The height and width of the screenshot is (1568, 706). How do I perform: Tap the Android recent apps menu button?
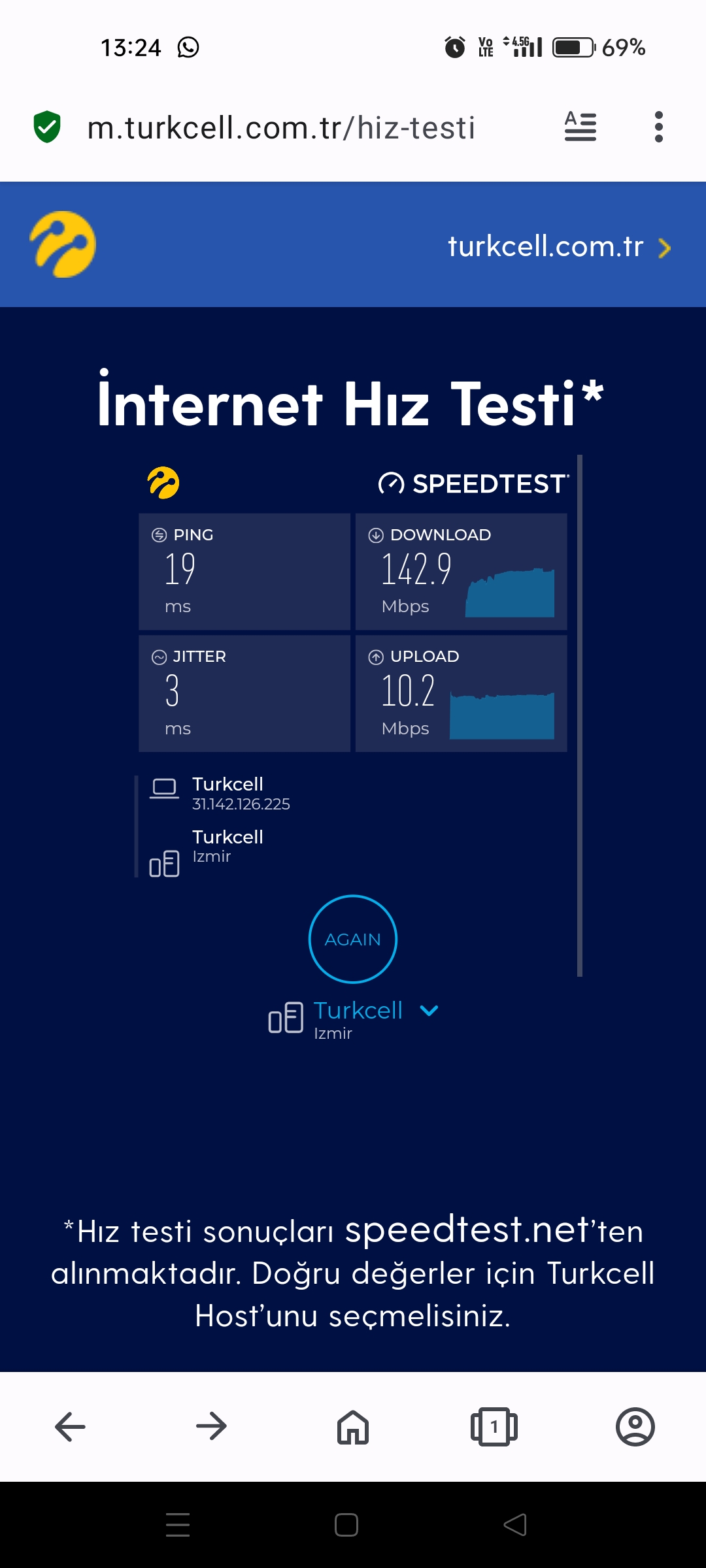[178, 1525]
